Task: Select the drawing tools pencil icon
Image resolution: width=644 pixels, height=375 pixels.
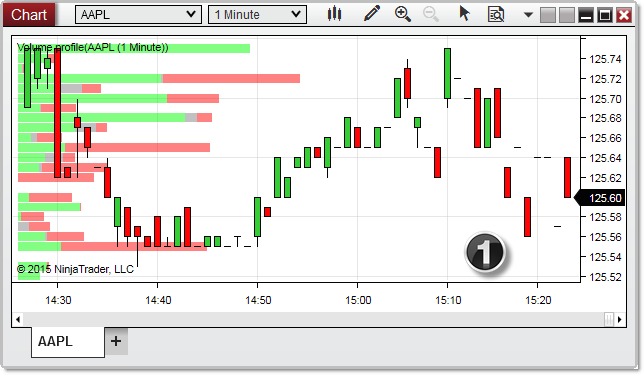Action: [x=372, y=14]
